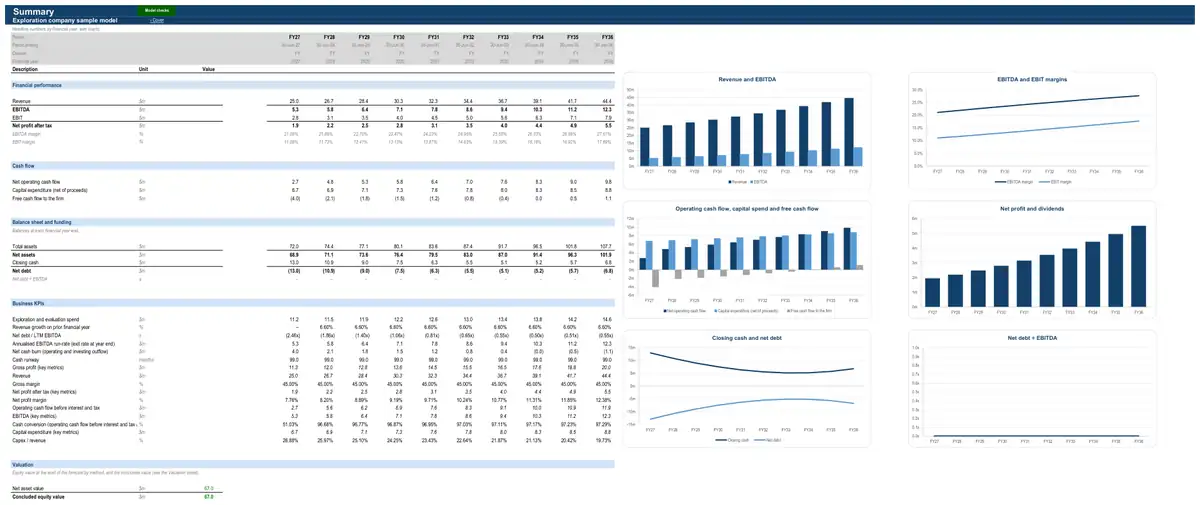Screen dimensions: 1200x505
Task: Select the Capex / revenue KPI label
Action: coord(28,439)
